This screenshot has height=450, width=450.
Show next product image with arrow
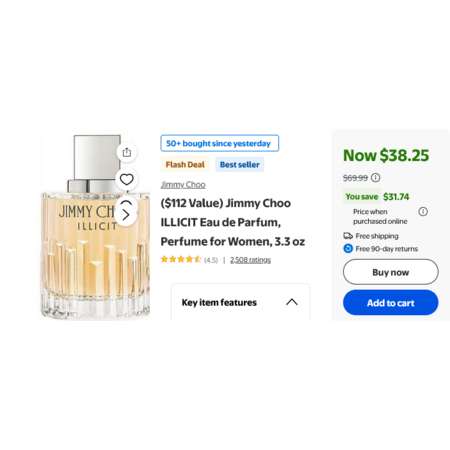(126, 215)
